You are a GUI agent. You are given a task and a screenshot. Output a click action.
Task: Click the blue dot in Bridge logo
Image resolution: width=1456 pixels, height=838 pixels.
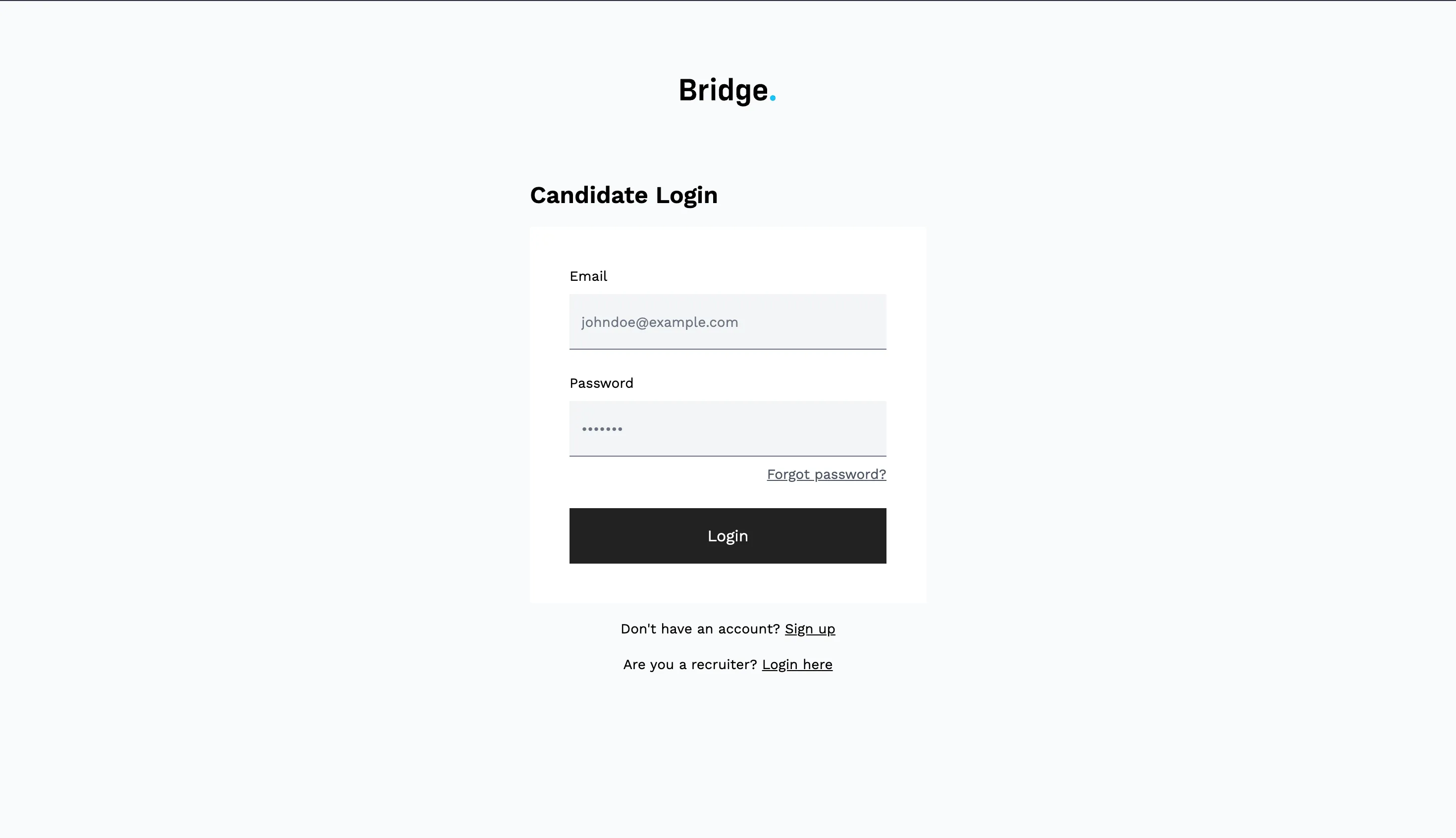point(772,99)
